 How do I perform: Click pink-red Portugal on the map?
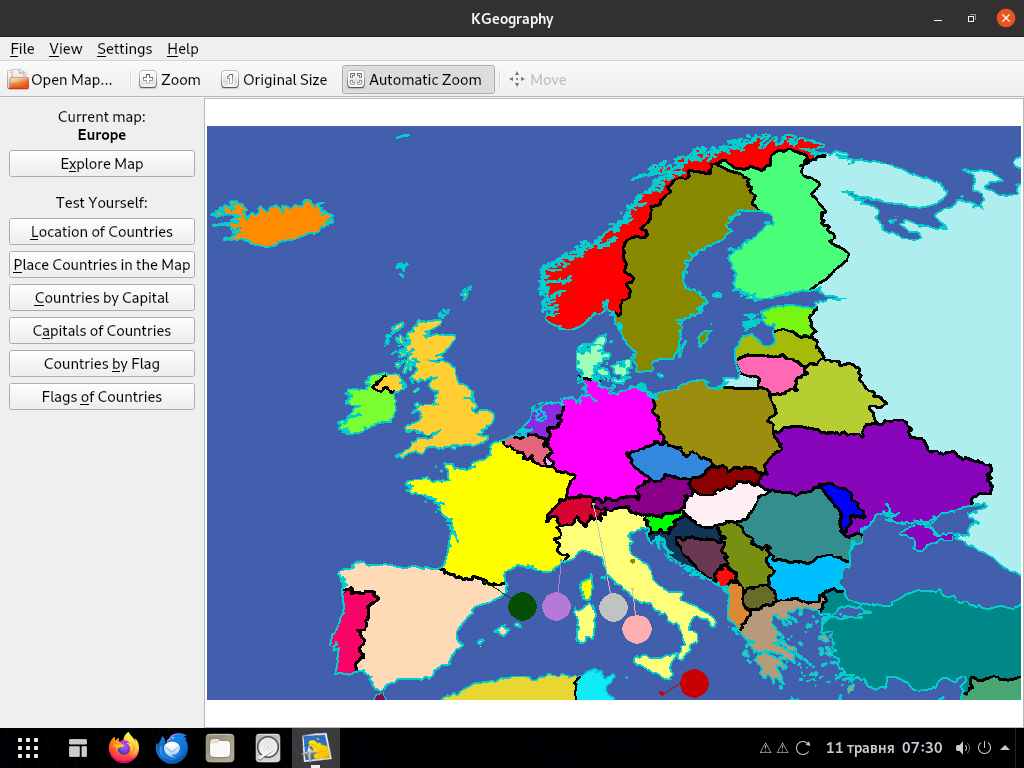click(x=351, y=630)
